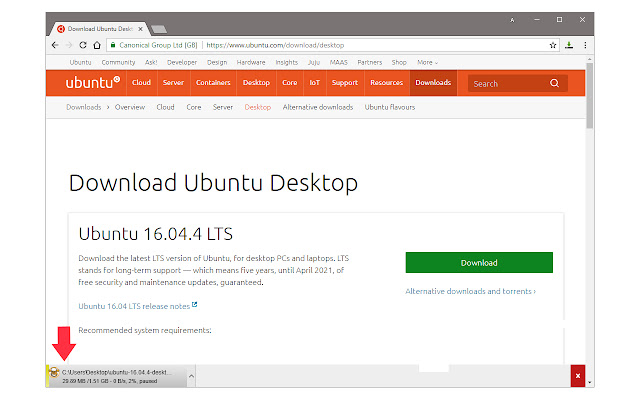Open Core in the orange navigation bar

click(289, 82)
